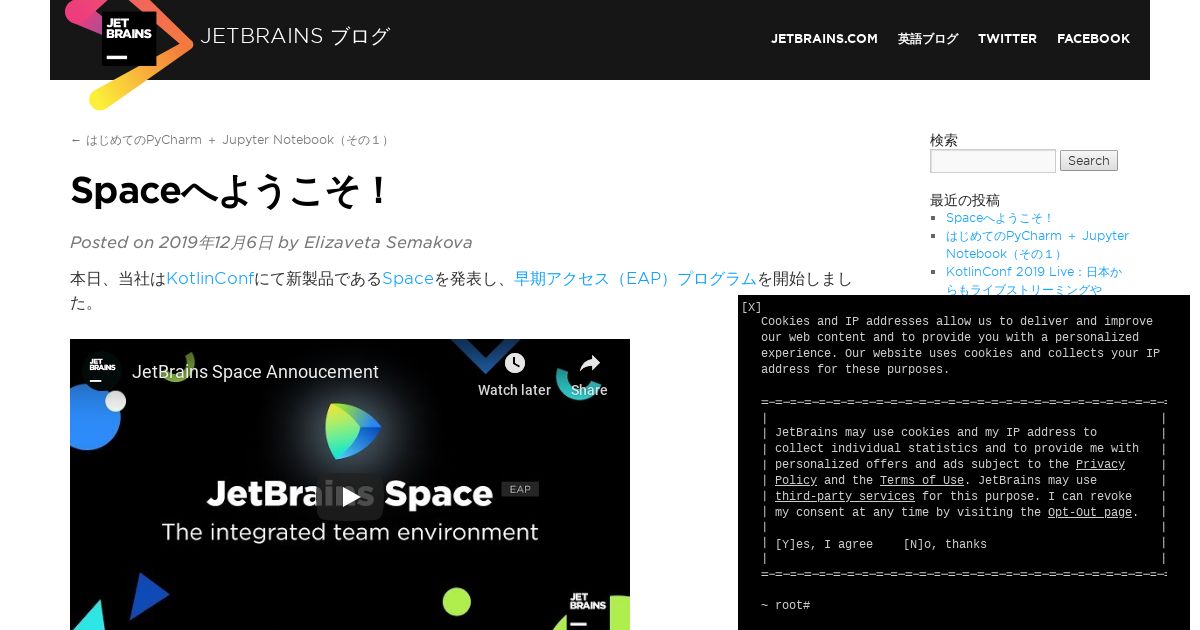1200x630 pixels.
Task: Click the Spaceへようこそ! article heading
Action: (x=229, y=191)
